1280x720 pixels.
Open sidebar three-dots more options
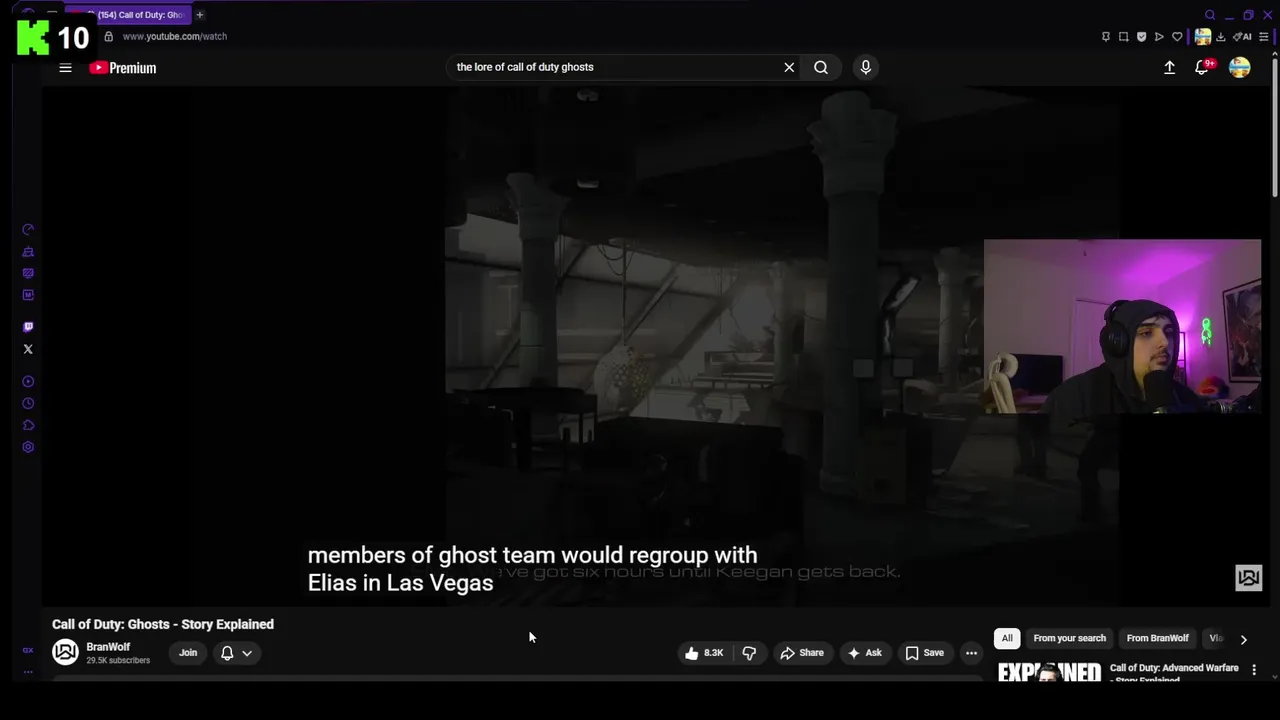point(28,672)
